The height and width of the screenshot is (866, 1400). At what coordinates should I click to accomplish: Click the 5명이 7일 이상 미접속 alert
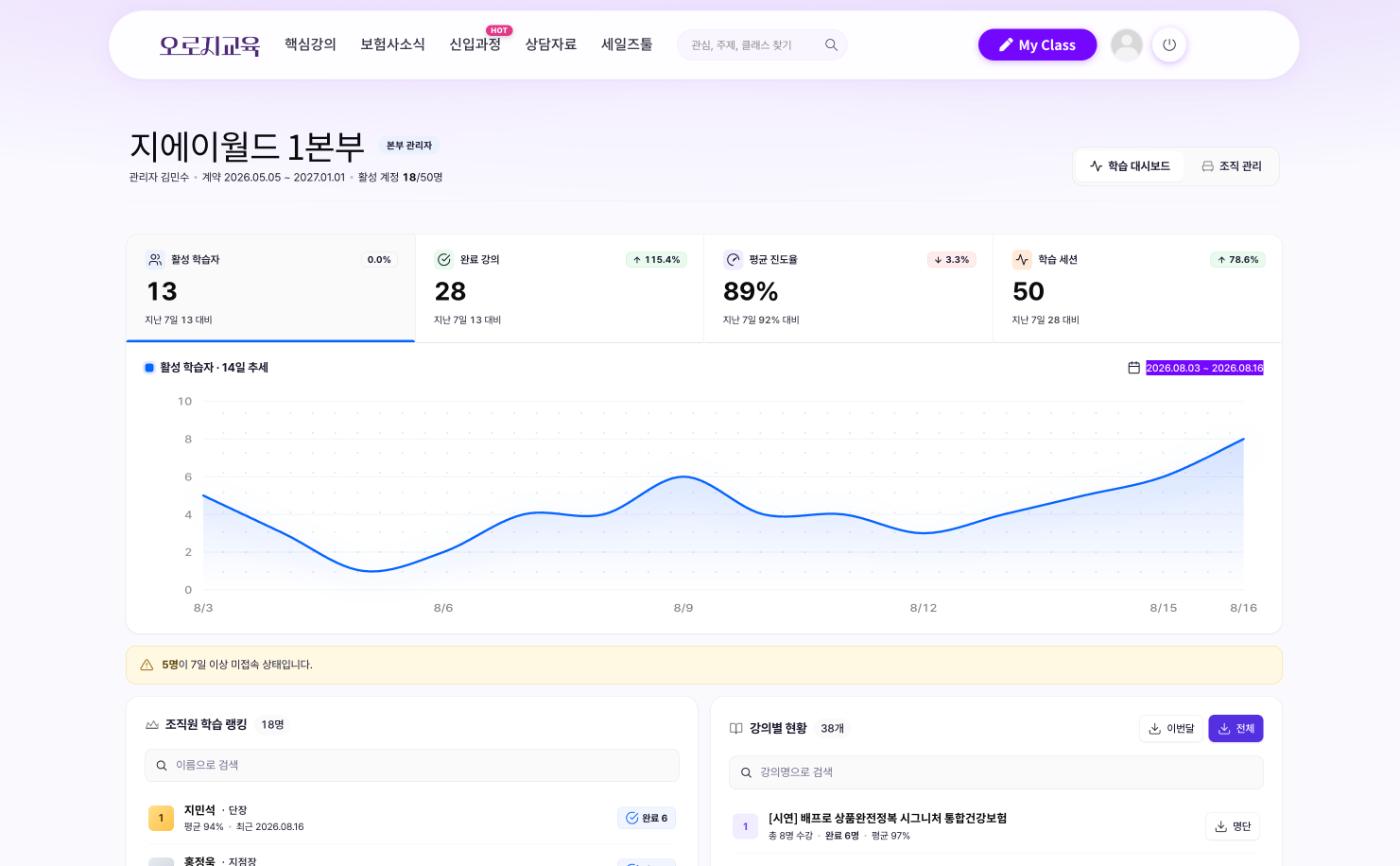[x=704, y=665]
